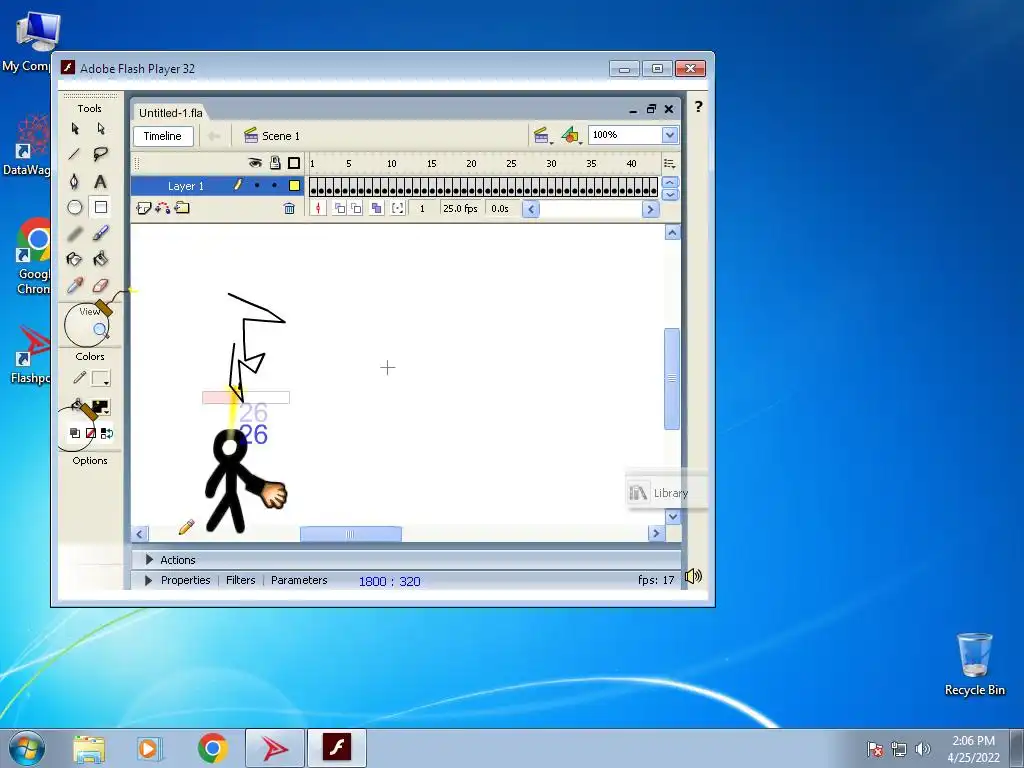Viewport: 1024px width, 768px height.
Task: Select the Paint Bucket tool
Action: click(101, 259)
